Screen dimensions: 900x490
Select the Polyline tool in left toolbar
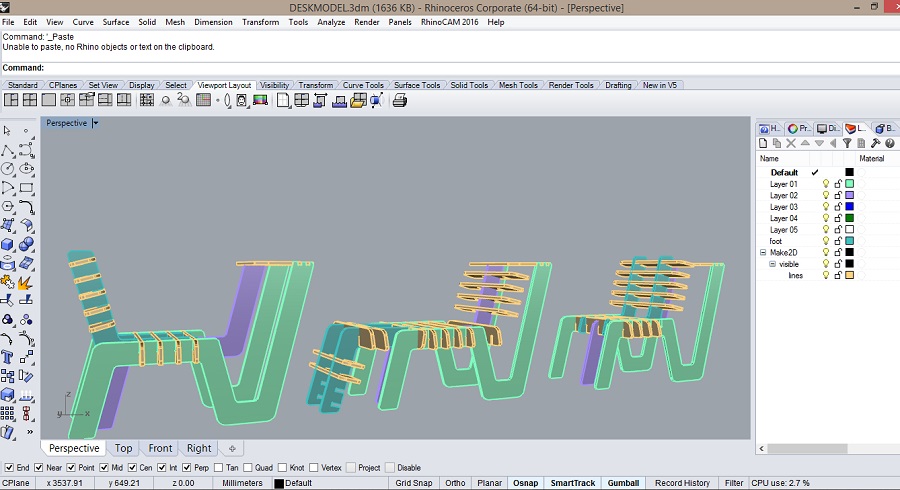point(8,150)
